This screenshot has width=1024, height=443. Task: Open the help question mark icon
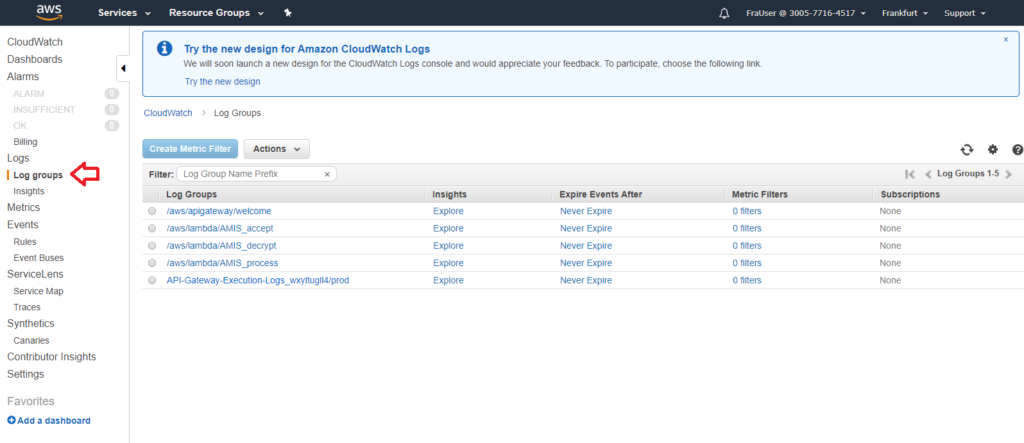coord(1017,149)
